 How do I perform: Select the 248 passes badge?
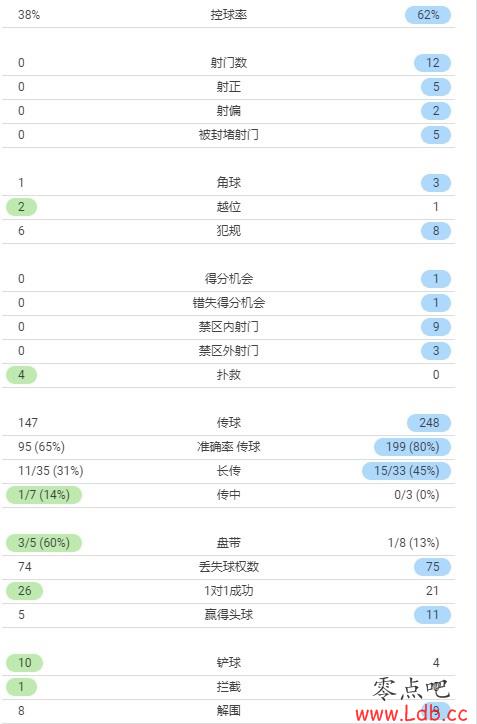pyautogui.click(x=429, y=423)
